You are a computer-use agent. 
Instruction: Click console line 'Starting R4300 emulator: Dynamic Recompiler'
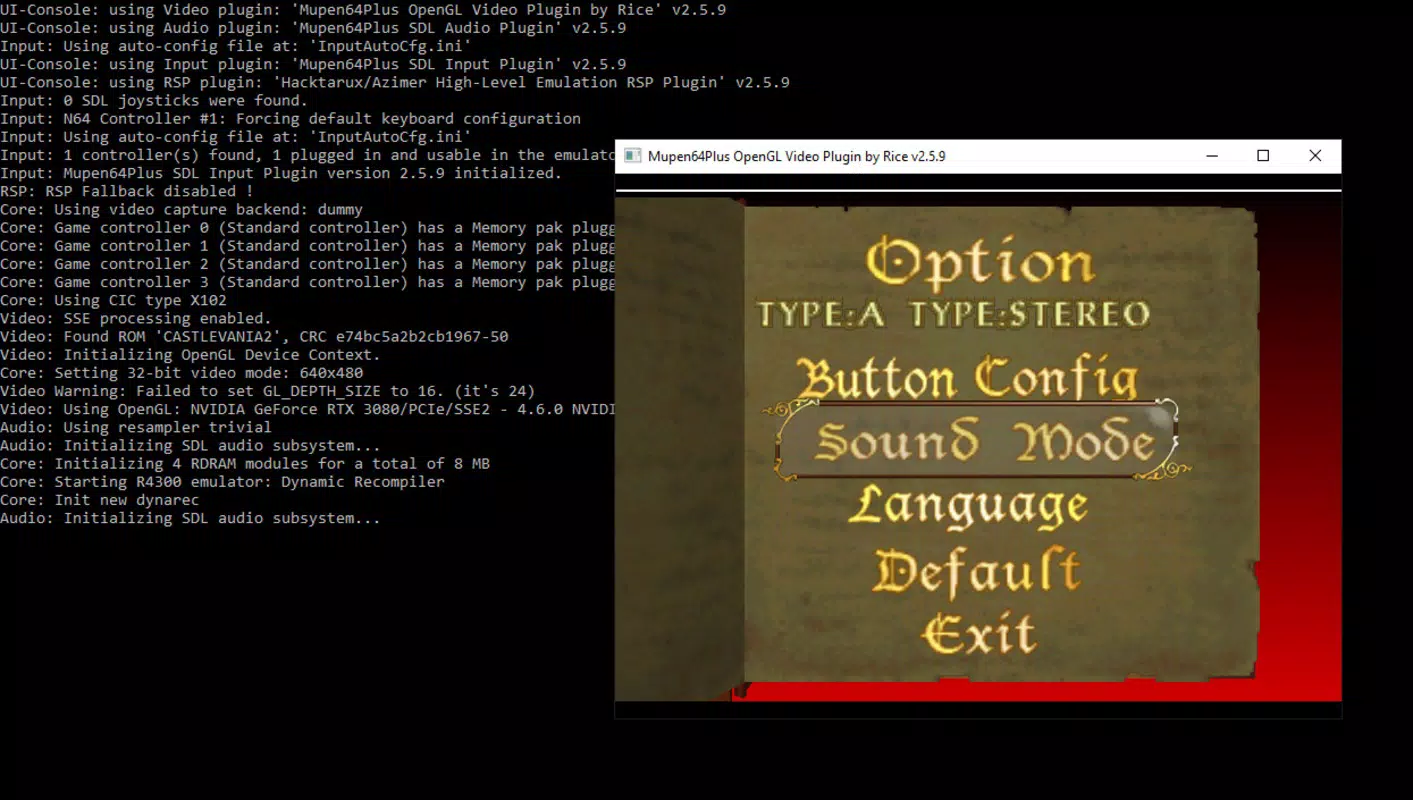coord(222,482)
